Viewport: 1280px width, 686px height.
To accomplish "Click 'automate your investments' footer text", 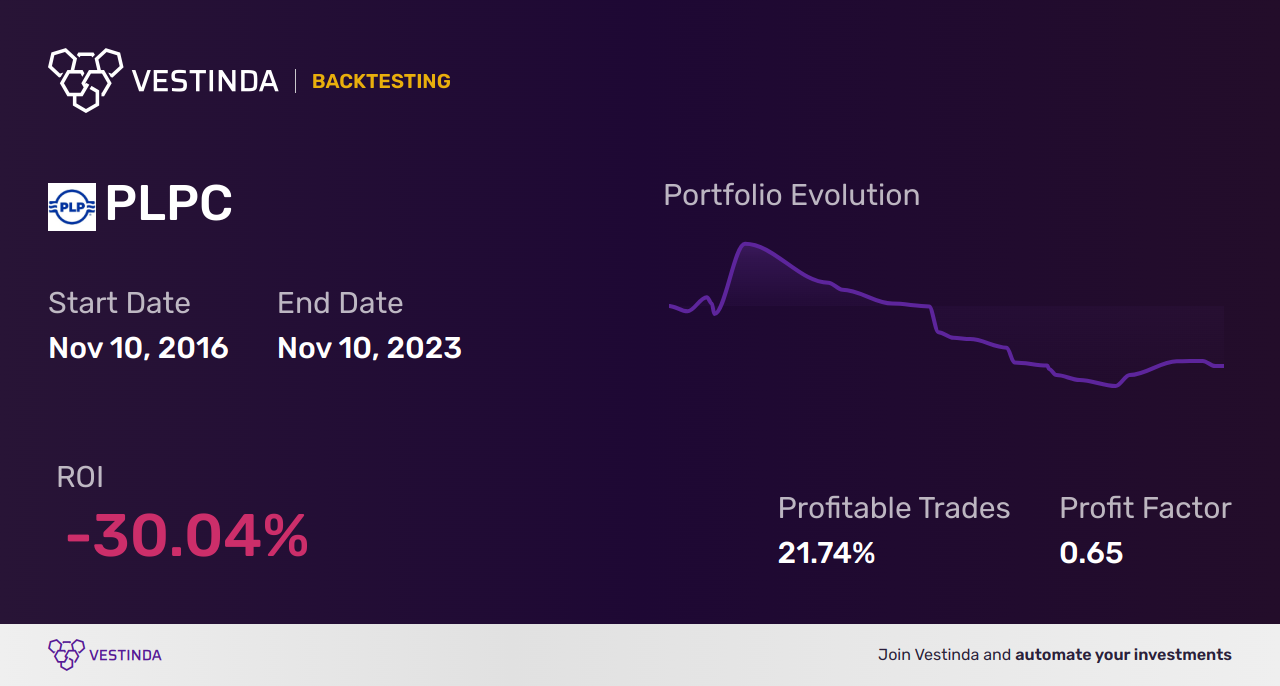I will [x=1123, y=655].
